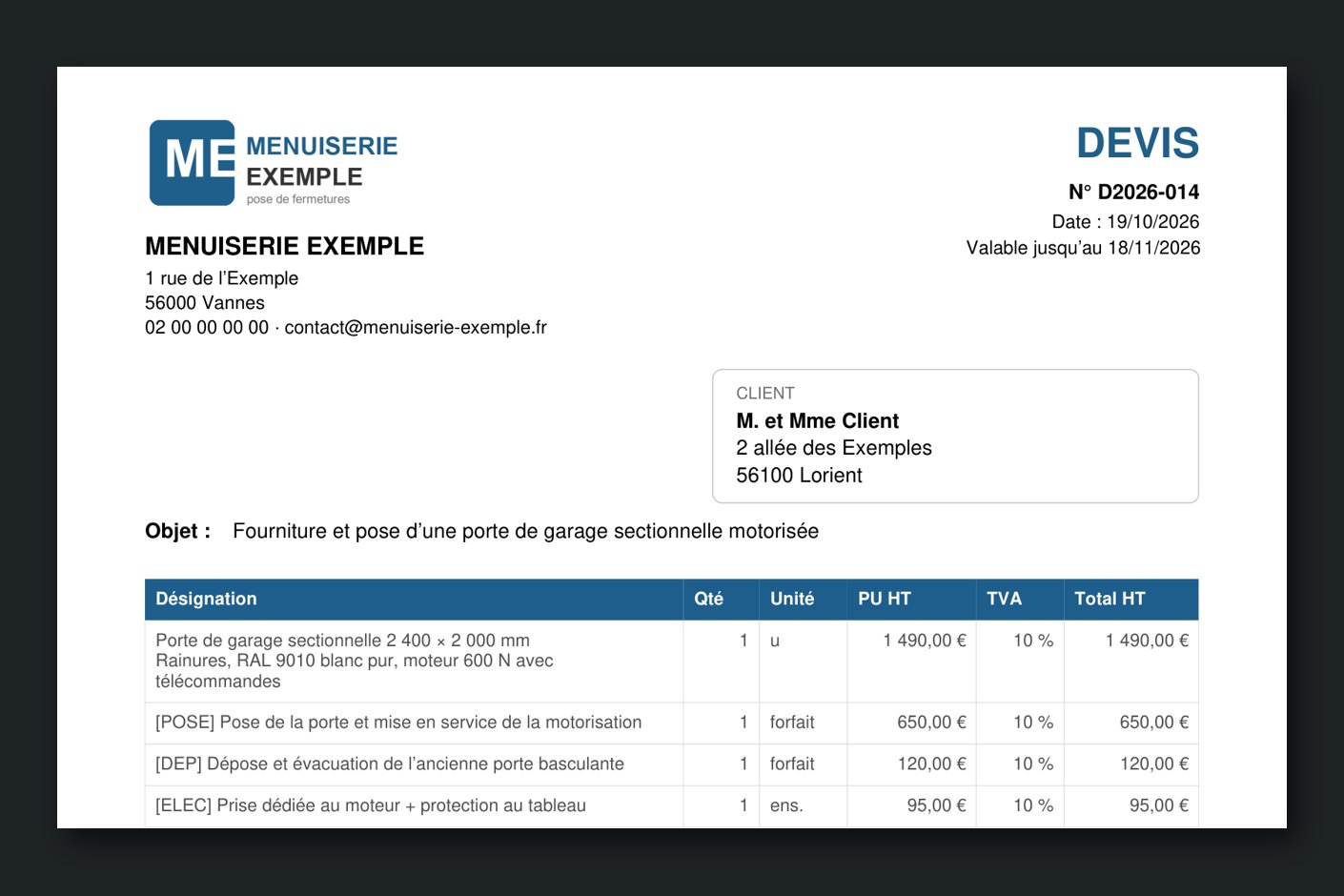Select 'Porte de garage sectionnelle 2 400 × 2 000 mm'
Image resolution: width=1344 pixels, height=896 pixels.
[343, 641]
